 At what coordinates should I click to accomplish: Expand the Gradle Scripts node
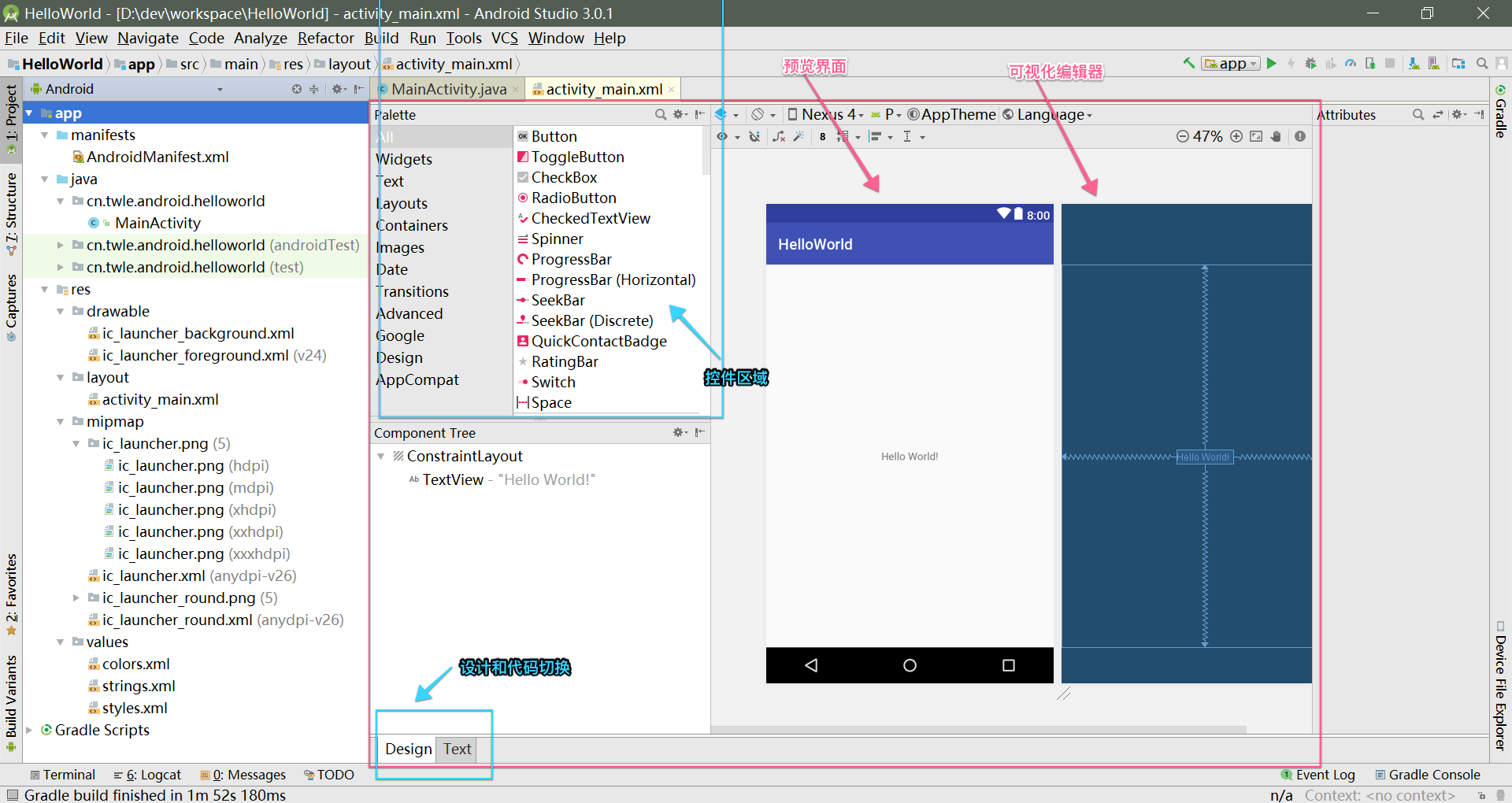coord(29,730)
